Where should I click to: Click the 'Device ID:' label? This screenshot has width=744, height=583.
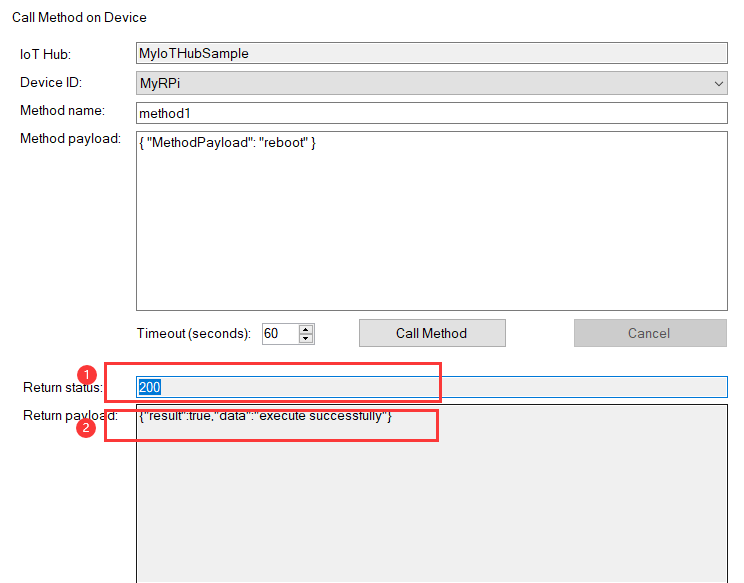coord(51,83)
